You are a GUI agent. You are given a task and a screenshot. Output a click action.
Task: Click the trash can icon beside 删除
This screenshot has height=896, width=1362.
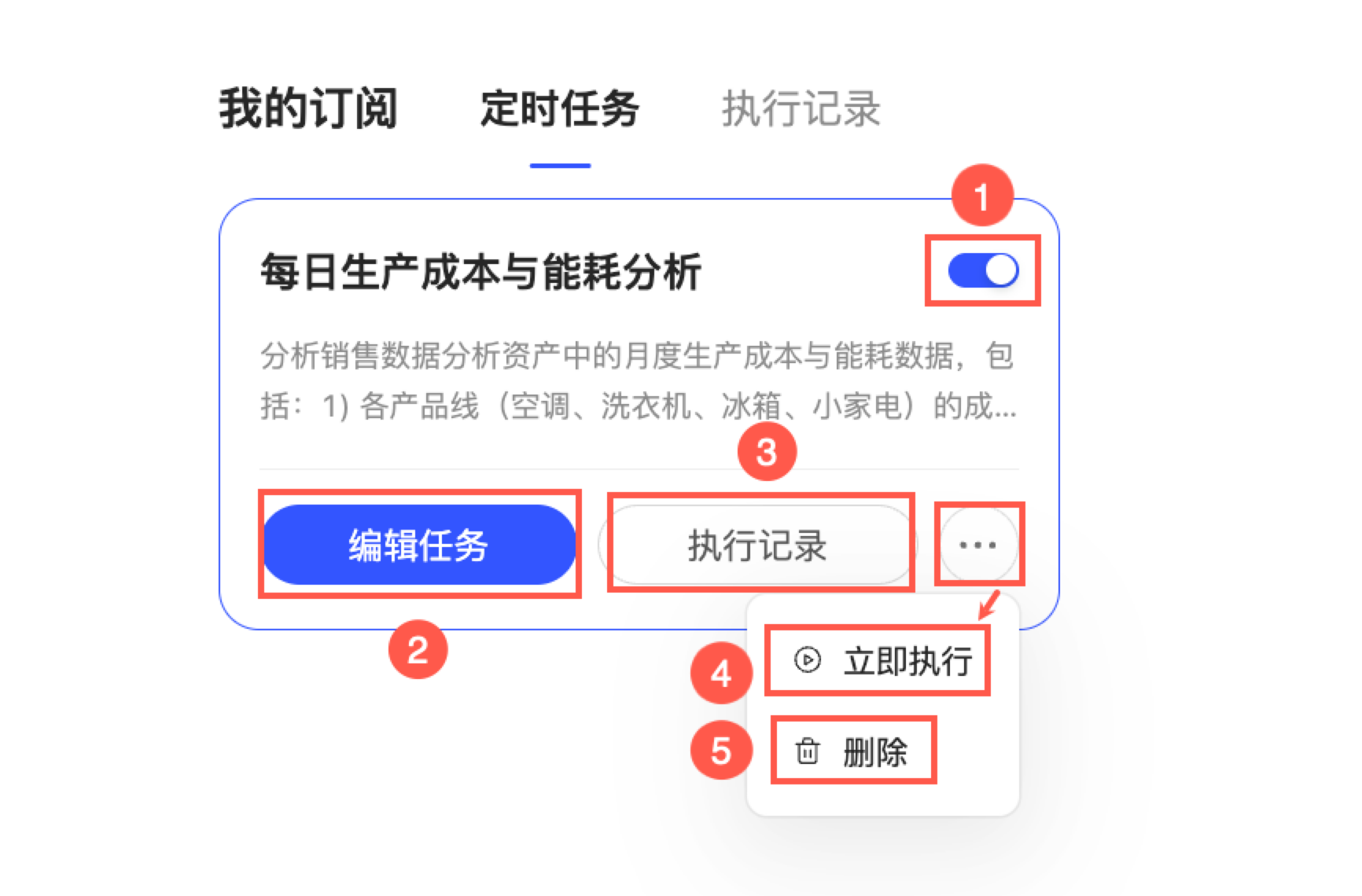[808, 751]
